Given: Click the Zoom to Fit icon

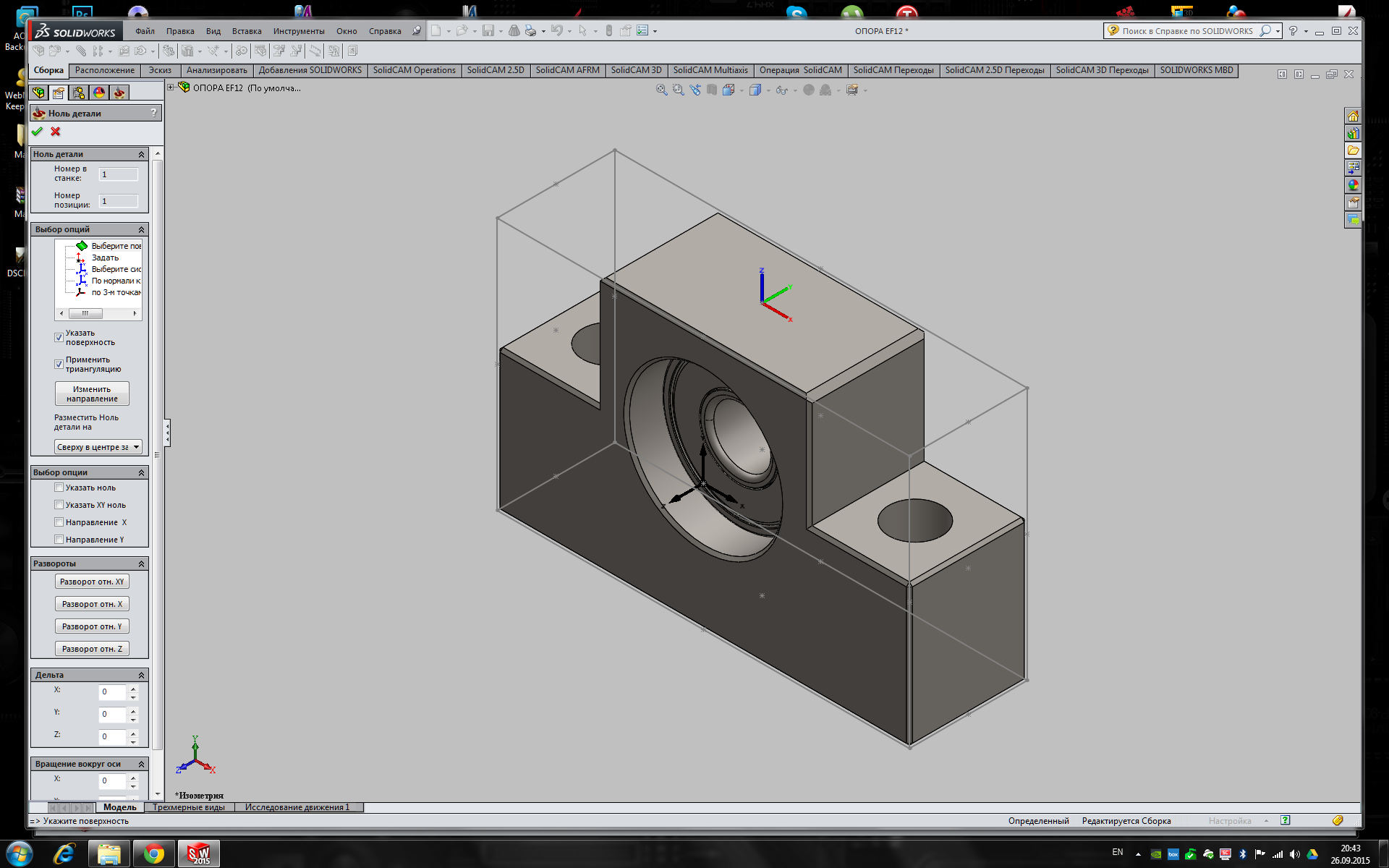Looking at the screenshot, I should [661, 90].
